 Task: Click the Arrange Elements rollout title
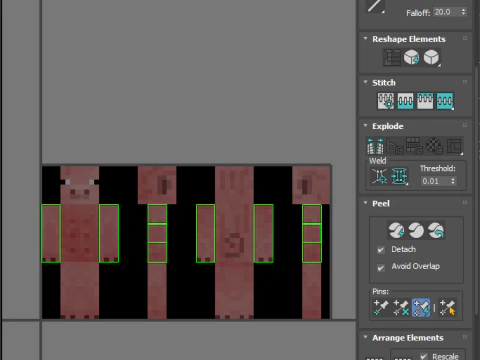[x=408, y=338]
